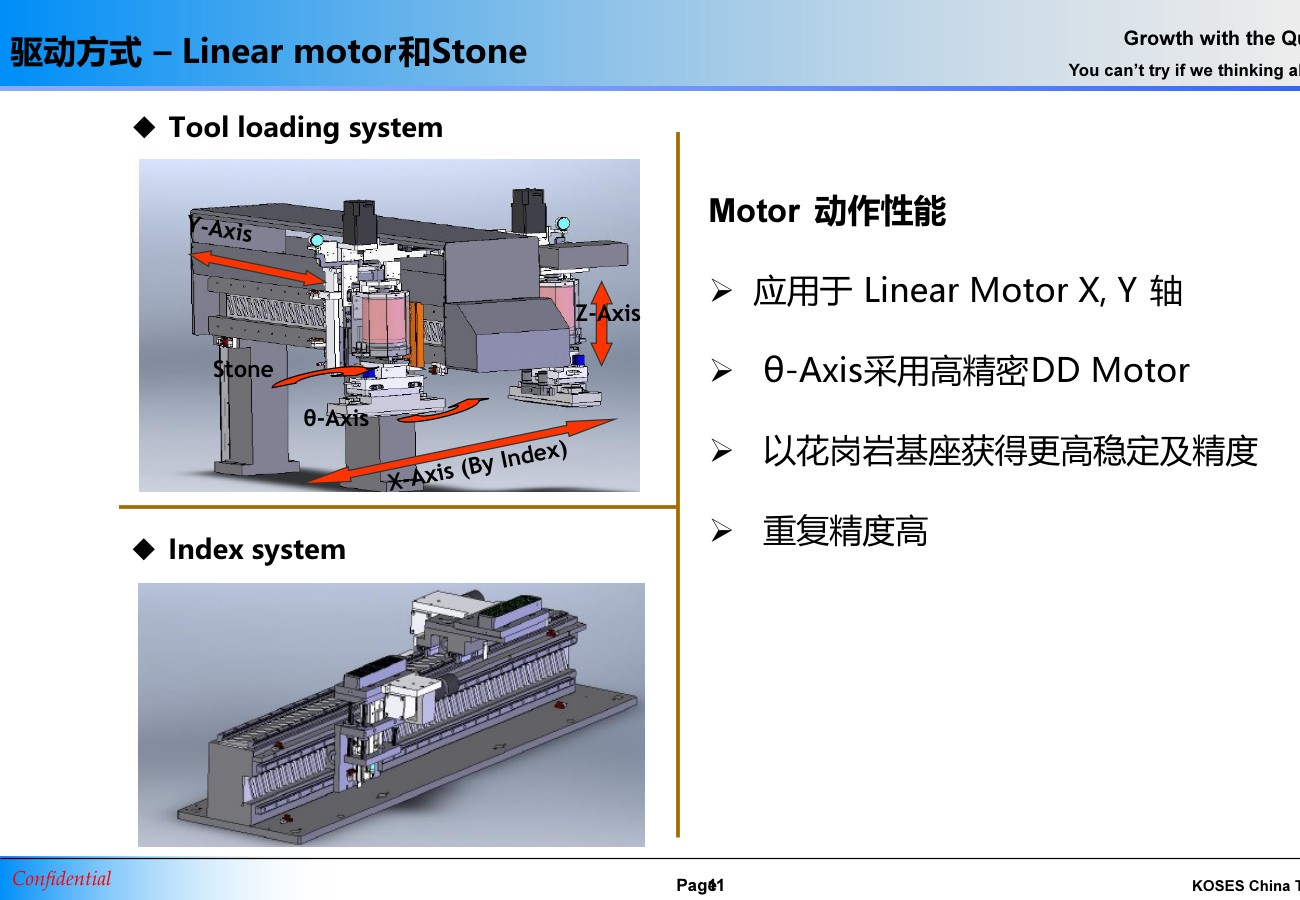Click the X-Axis (By Index) label
The image size is (1300, 900).
(478, 467)
